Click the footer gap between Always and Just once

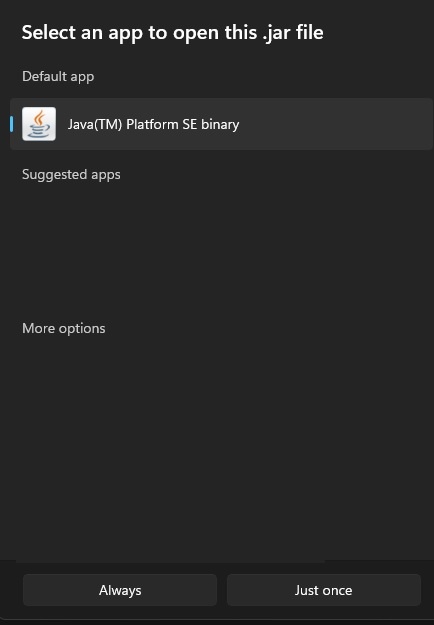point(222,590)
